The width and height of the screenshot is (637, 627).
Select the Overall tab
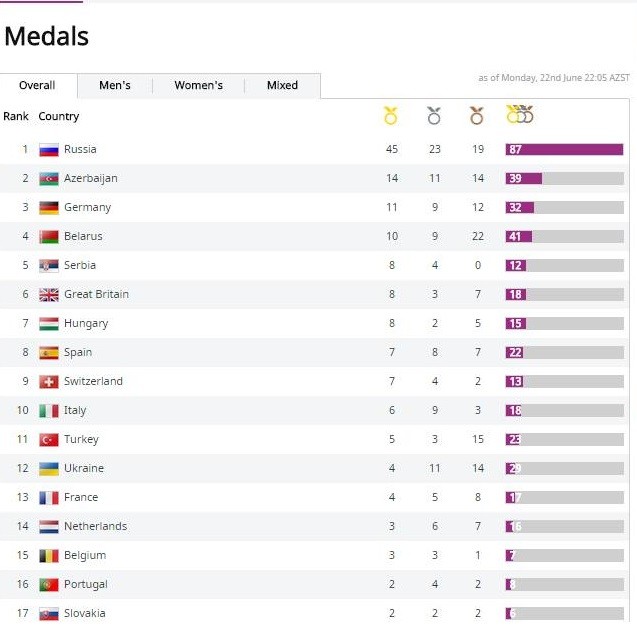pyautogui.click(x=37, y=86)
